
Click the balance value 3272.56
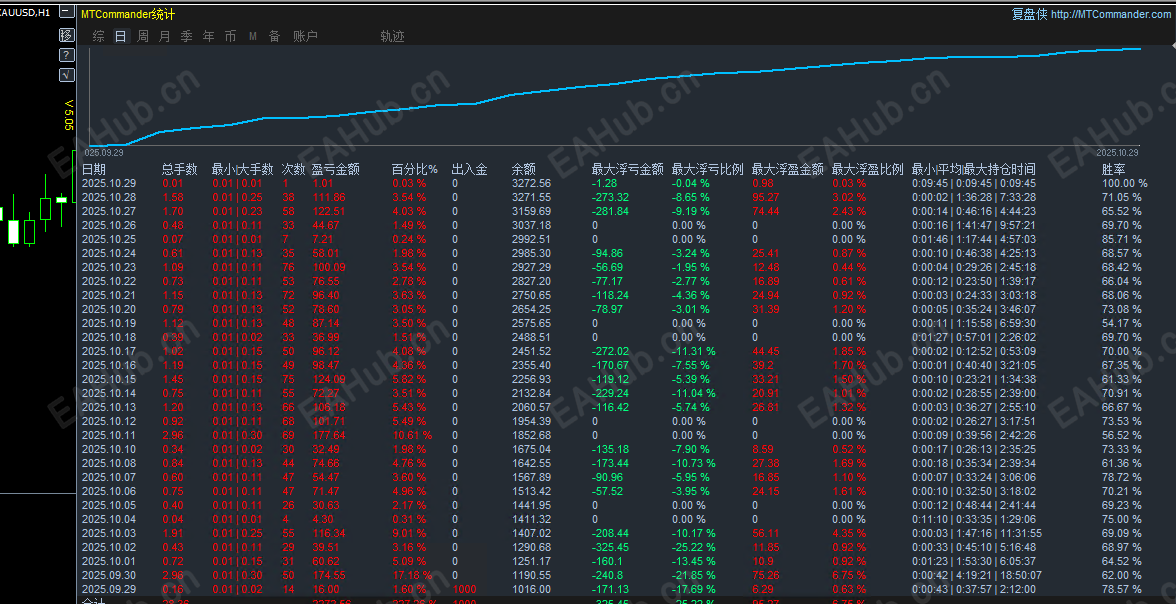[x=531, y=183]
